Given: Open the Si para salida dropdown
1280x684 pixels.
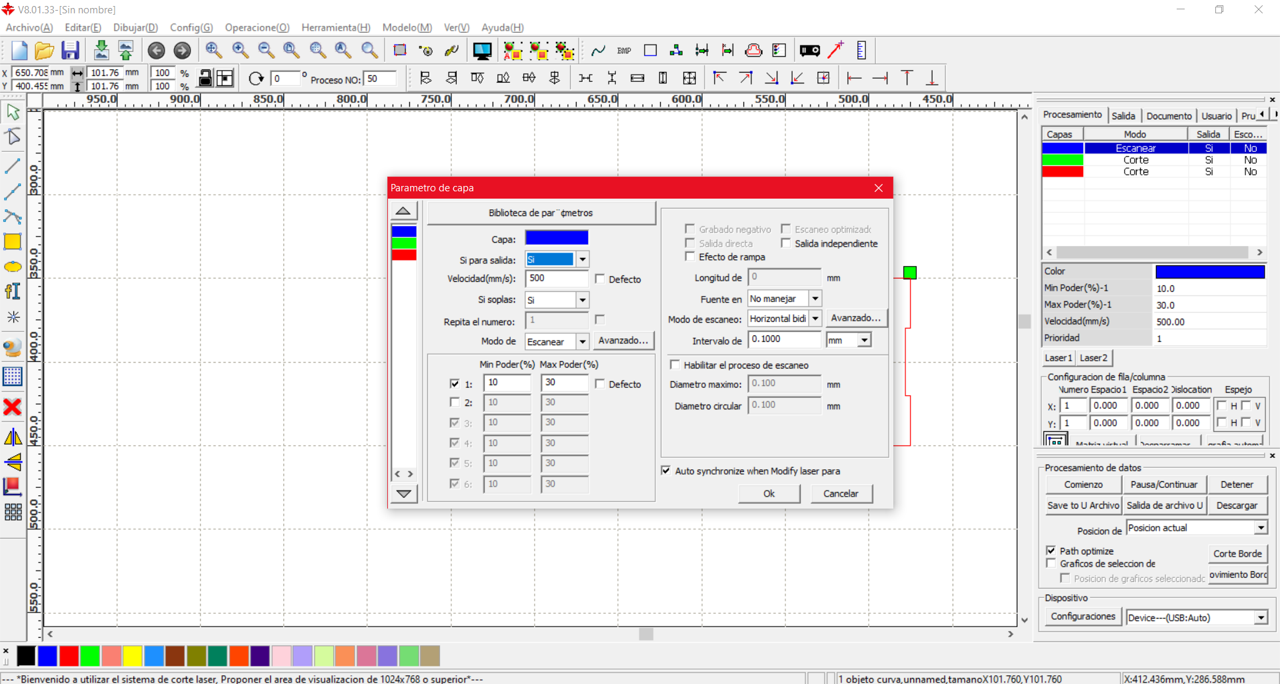Looking at the screenshot, I should coord(582,259).
